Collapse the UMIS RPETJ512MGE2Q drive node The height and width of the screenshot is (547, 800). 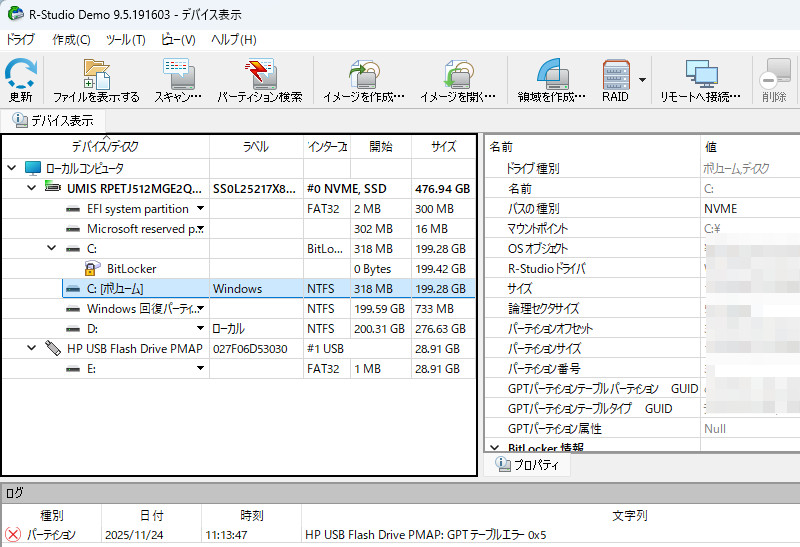pyautogui.click(x=32, y=188)
